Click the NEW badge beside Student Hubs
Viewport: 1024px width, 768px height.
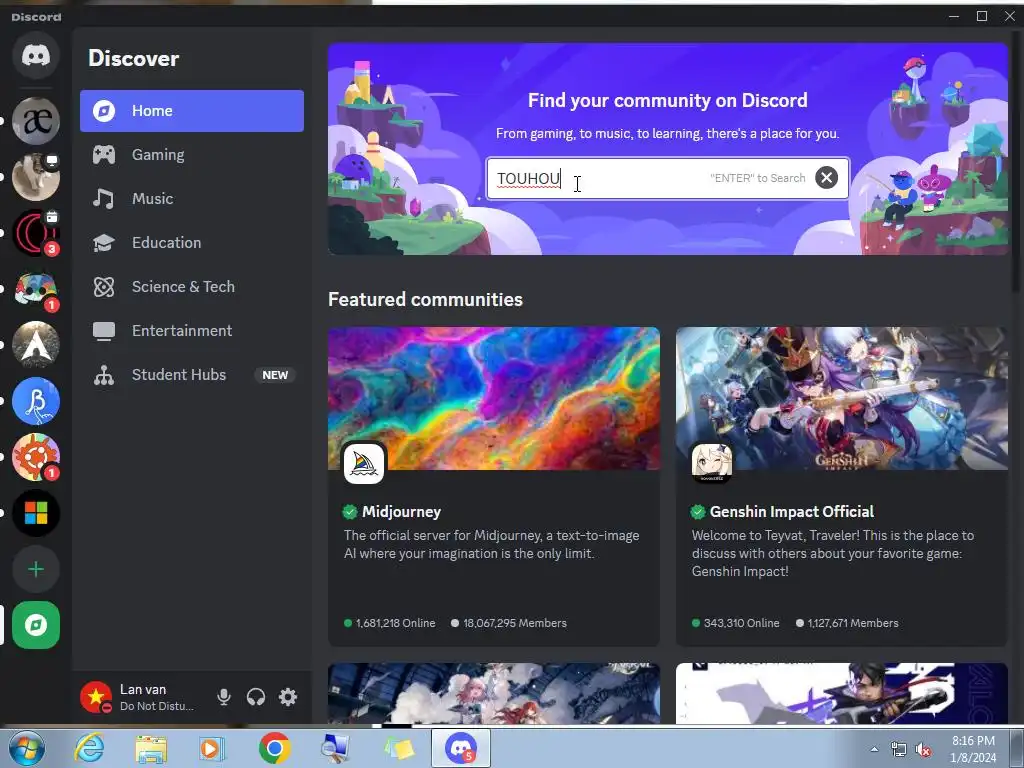(x=275, y=375)
